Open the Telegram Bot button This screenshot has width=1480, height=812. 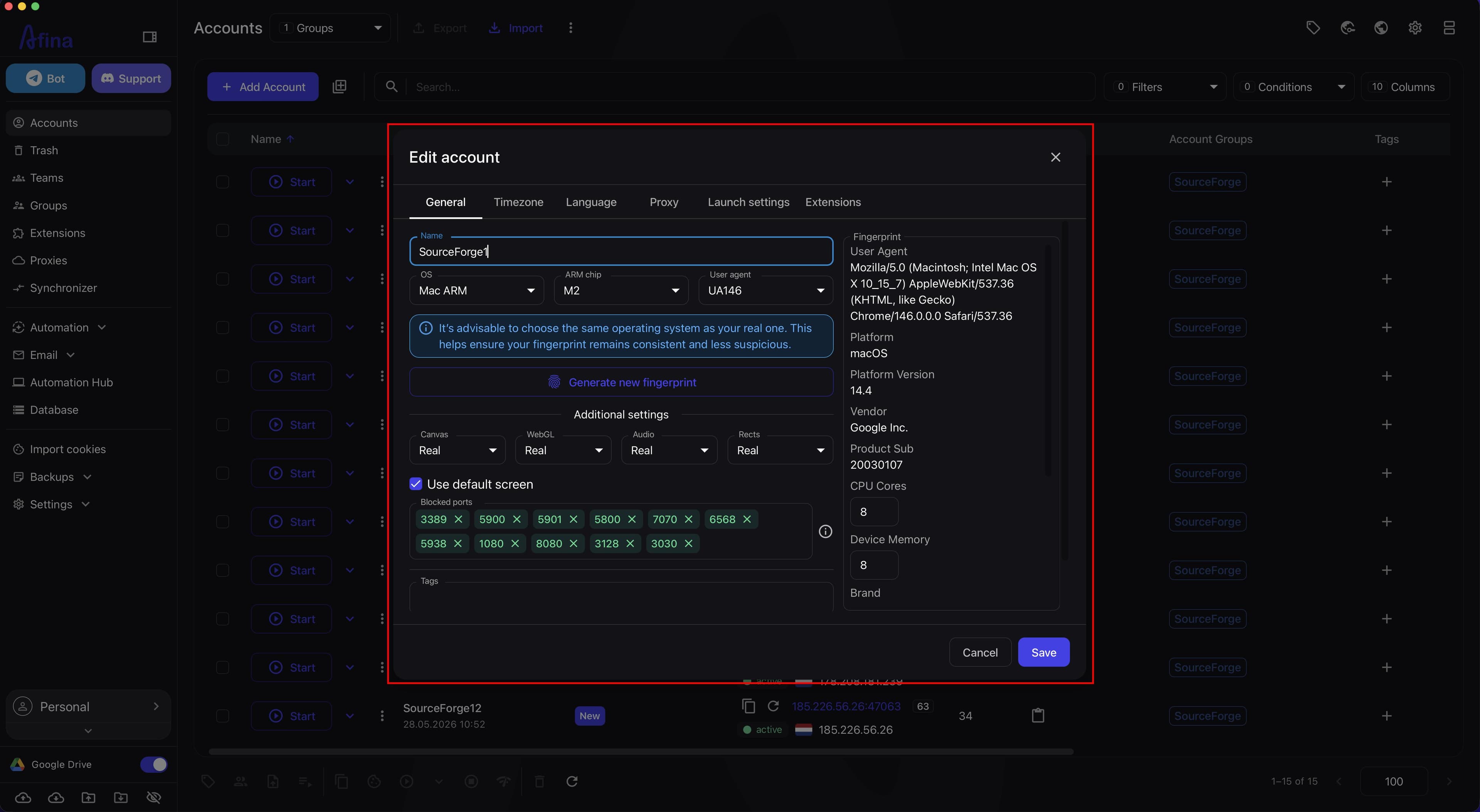coord(45,78)
